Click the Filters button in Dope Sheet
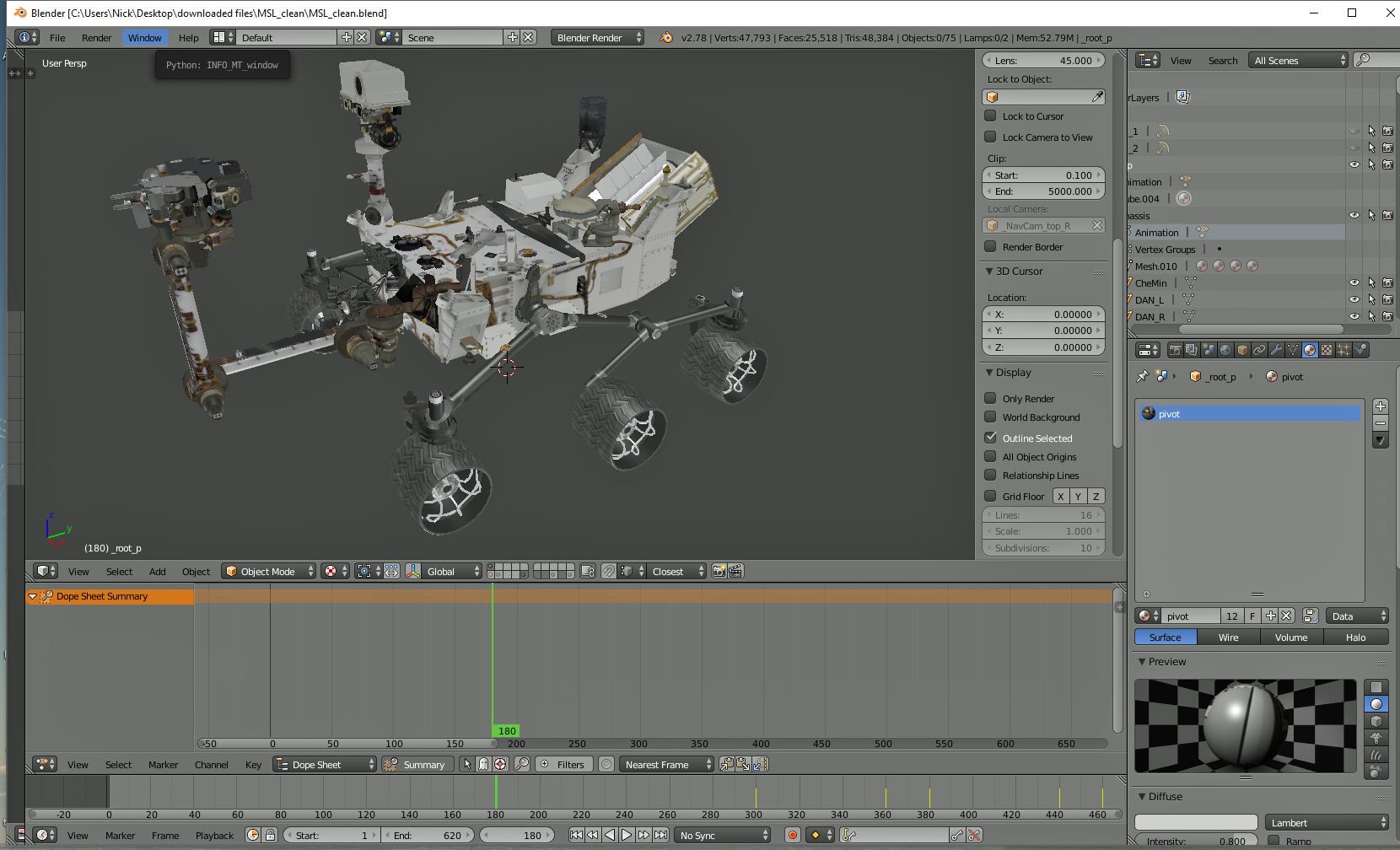This screenshot has height=850, width=1400. tap(563, 764)
